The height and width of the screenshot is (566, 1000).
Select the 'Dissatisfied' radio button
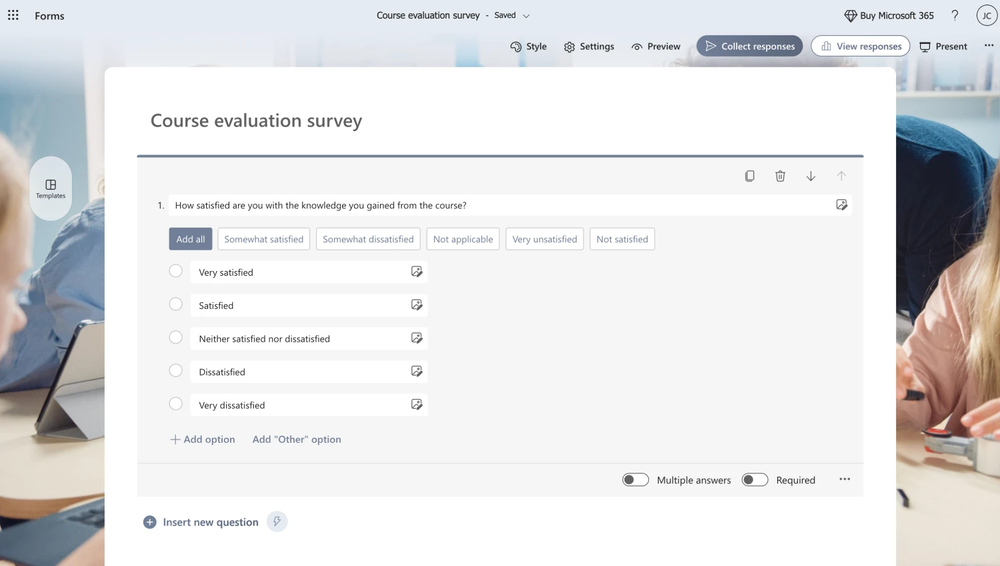176,371
